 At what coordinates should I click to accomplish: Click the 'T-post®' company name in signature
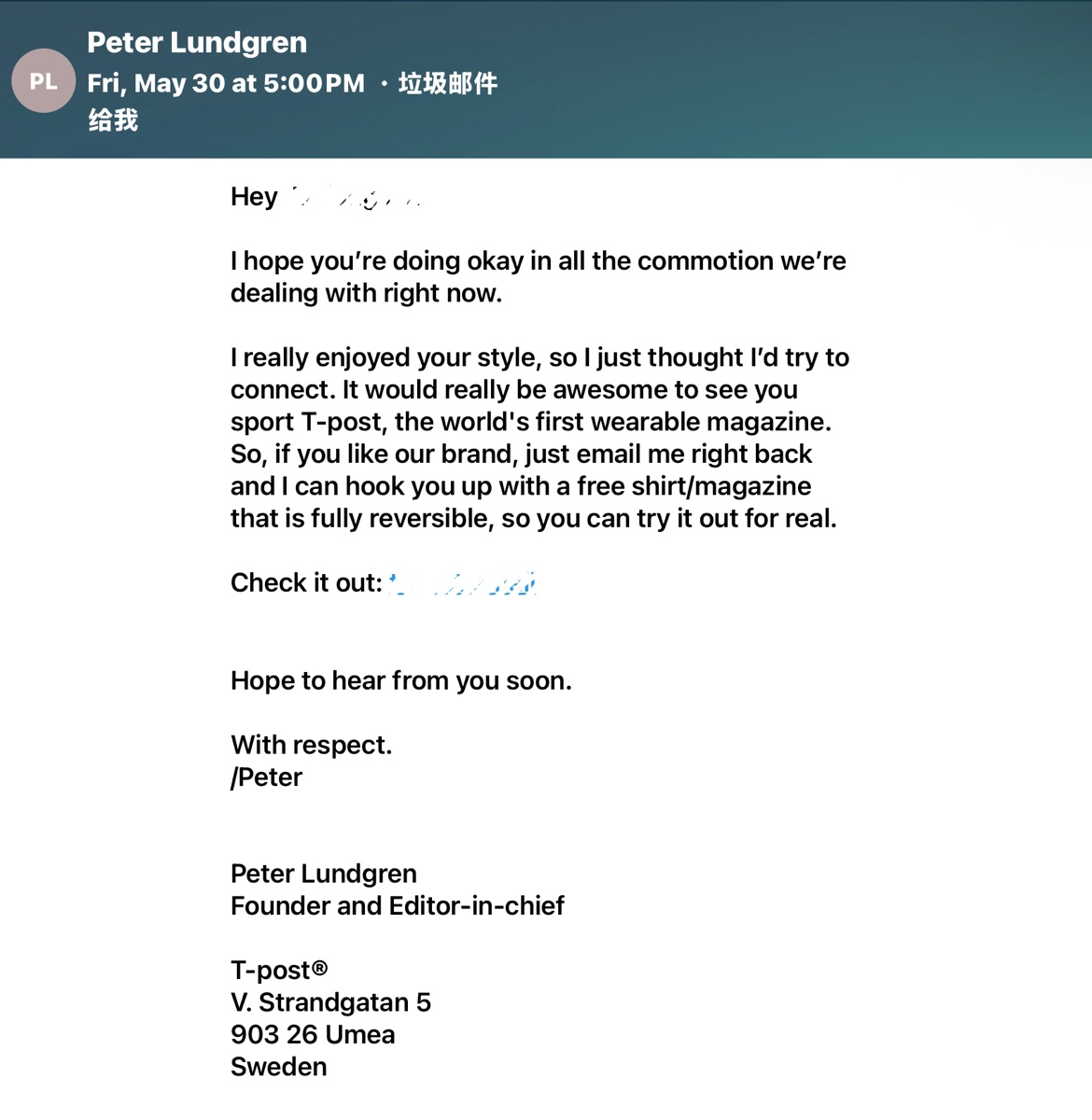coord(279,970)
